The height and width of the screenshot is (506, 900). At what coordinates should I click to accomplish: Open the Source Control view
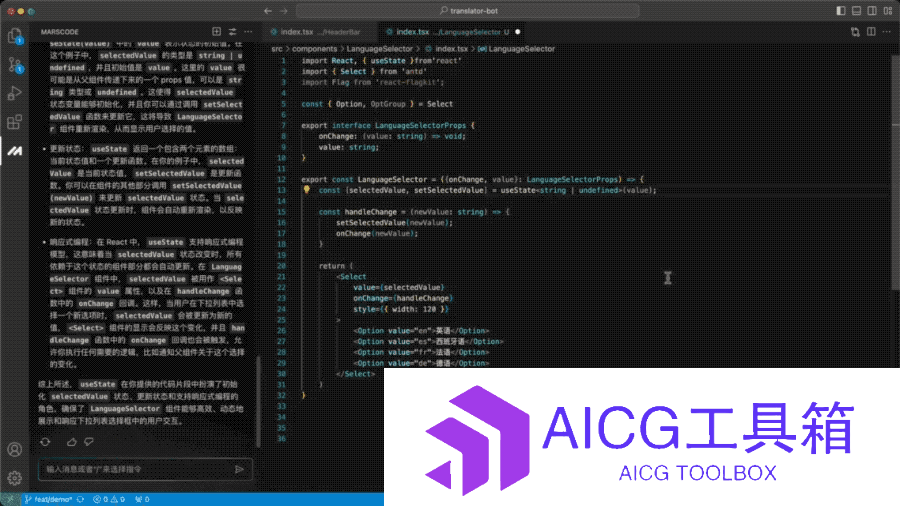(15, 65)
